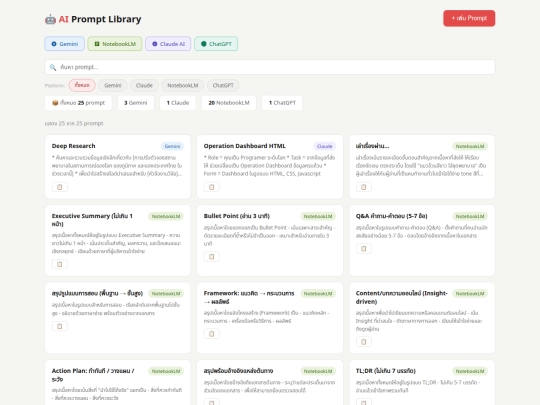The height and width of the screenshot is (405, 540).
Task: Click the robot logo icon beside AI Prompt Library
Action: (50, 19)
